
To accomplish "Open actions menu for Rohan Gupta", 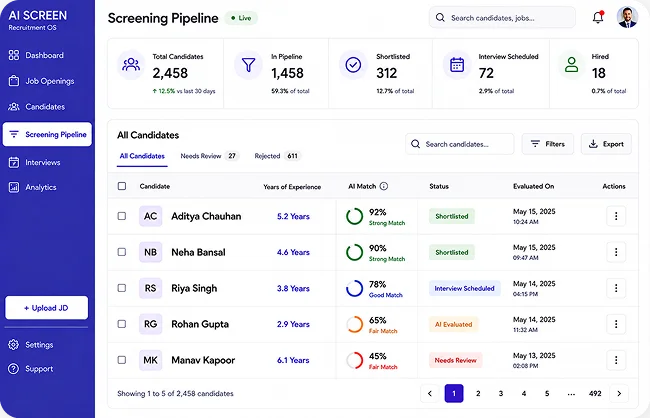I will [616, 324].
